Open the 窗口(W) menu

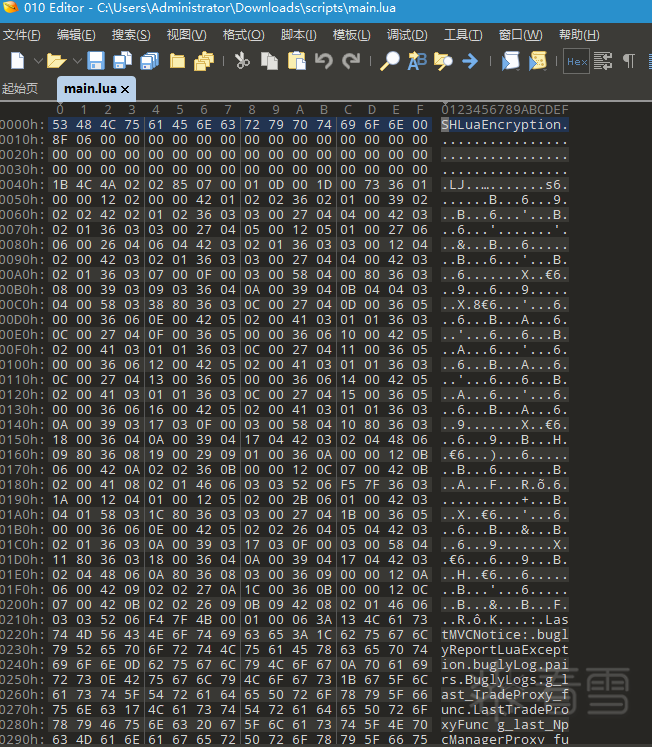(521, 35)
